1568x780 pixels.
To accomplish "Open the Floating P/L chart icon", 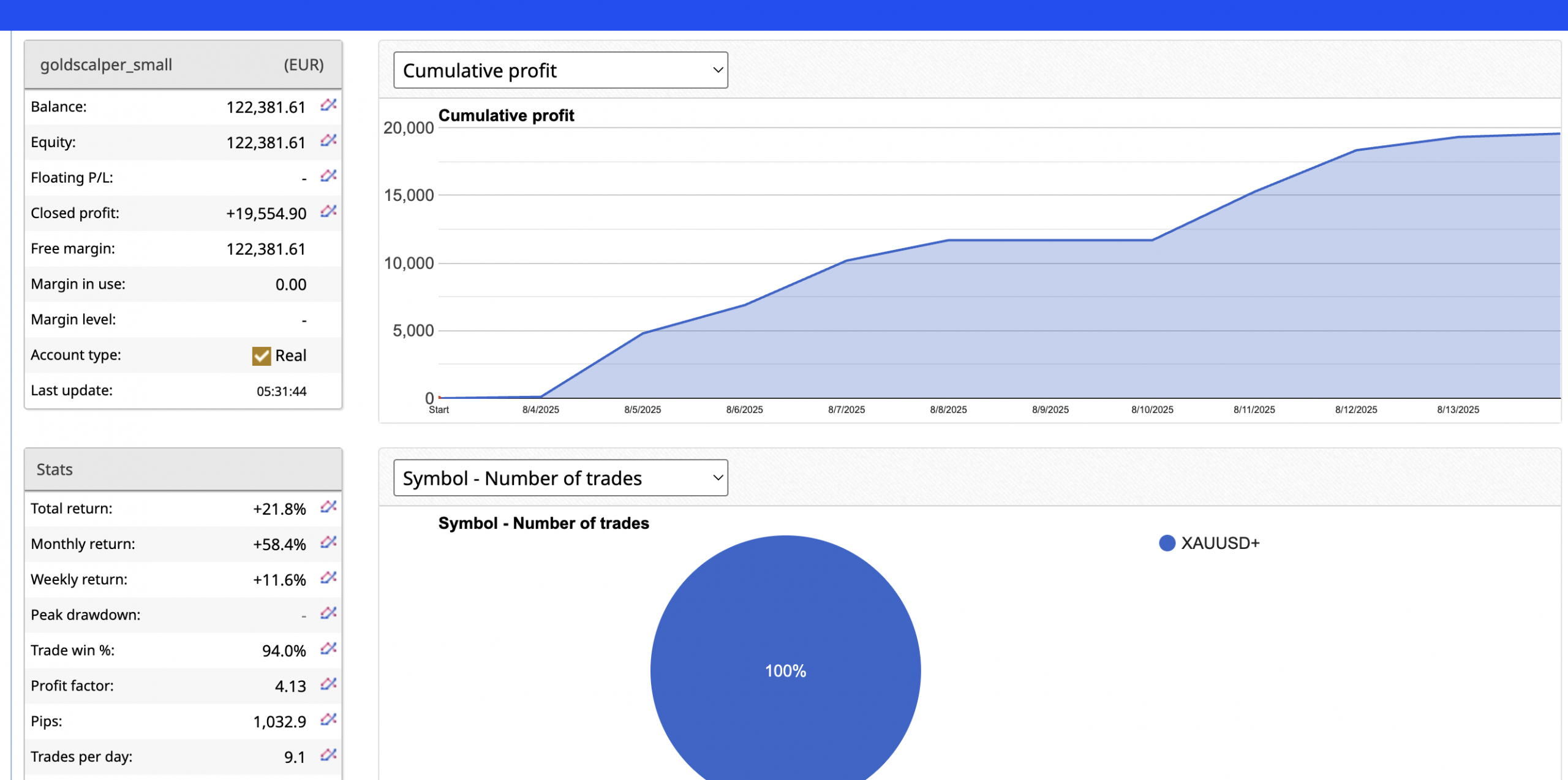I will [328, 176].
